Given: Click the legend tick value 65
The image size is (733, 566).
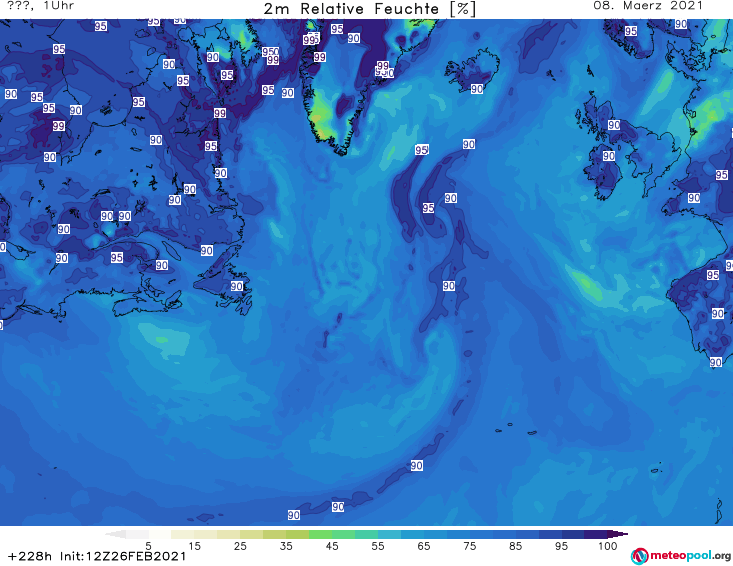Looking at the screenshot, I should point(424,546).
